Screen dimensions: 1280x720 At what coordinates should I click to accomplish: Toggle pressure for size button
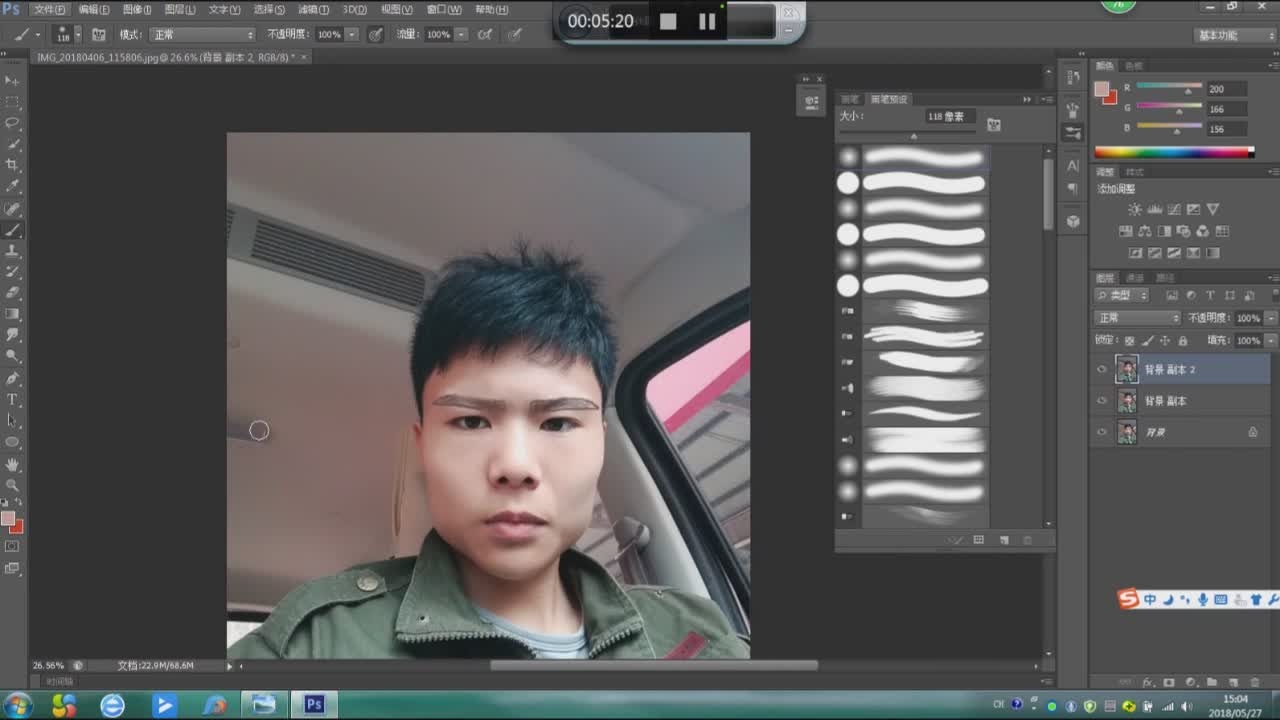coord(515,34)
